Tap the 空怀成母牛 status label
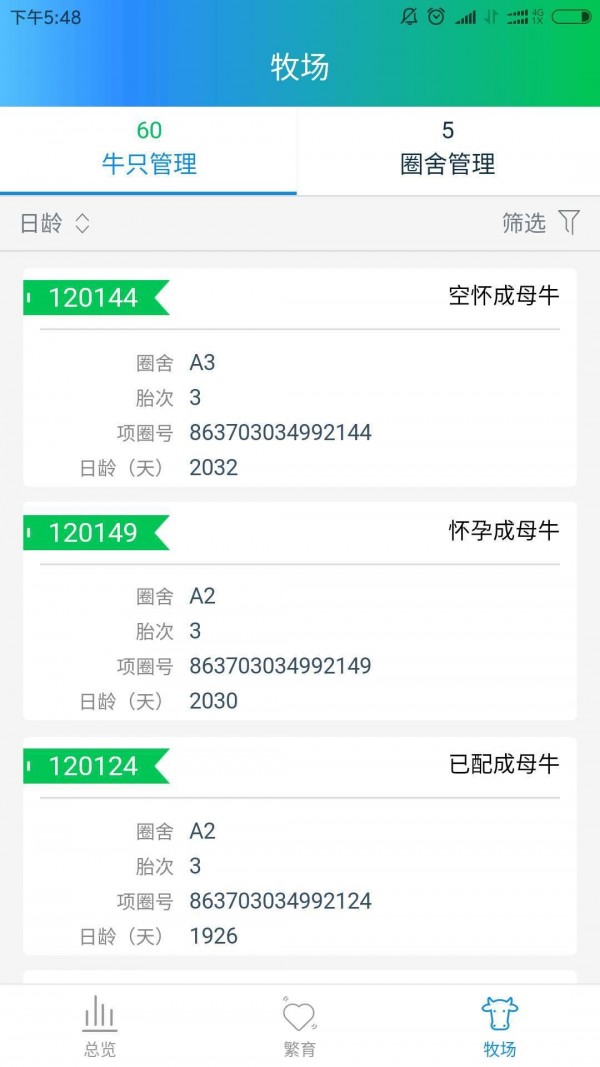 click(x=503, y=296)
